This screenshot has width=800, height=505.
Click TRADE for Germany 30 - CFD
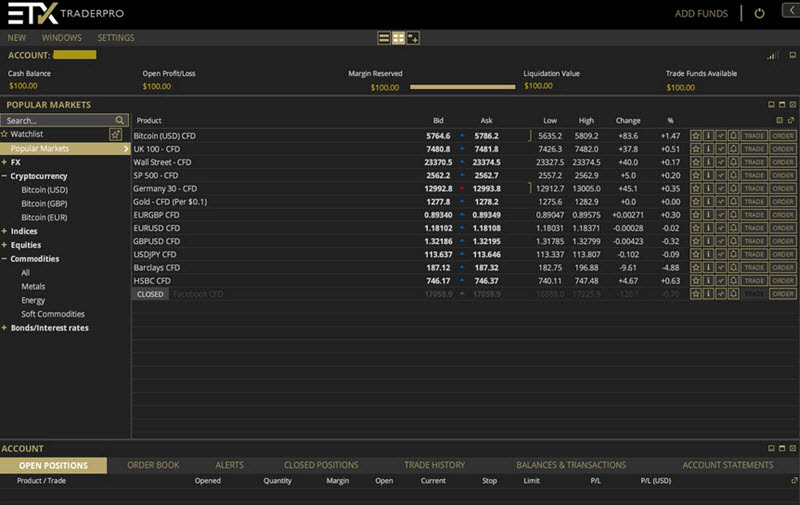click(x=754, y=189)
